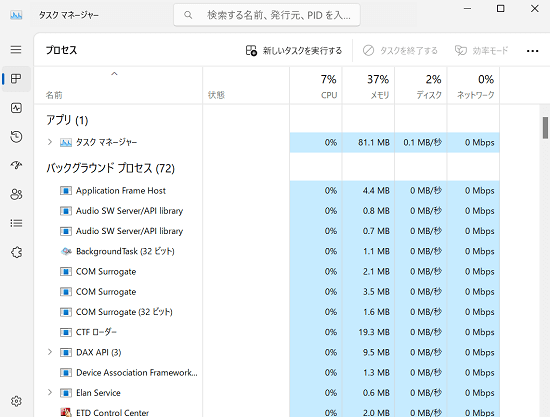Select the ETD Control Center process name
This screenshot has height=417, width=550.
click(112, 413)
